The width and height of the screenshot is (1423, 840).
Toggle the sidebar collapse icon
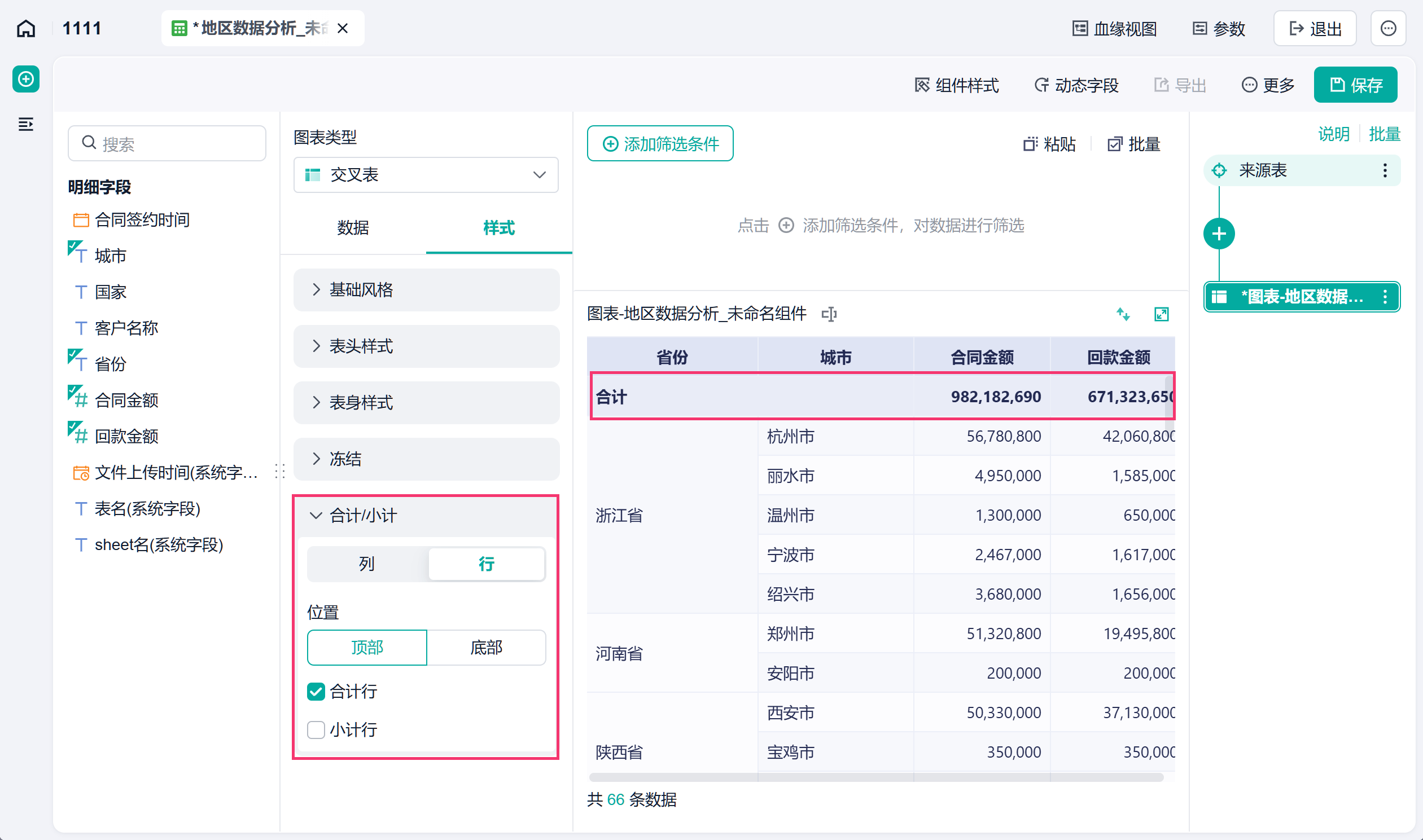click(26, 124)
